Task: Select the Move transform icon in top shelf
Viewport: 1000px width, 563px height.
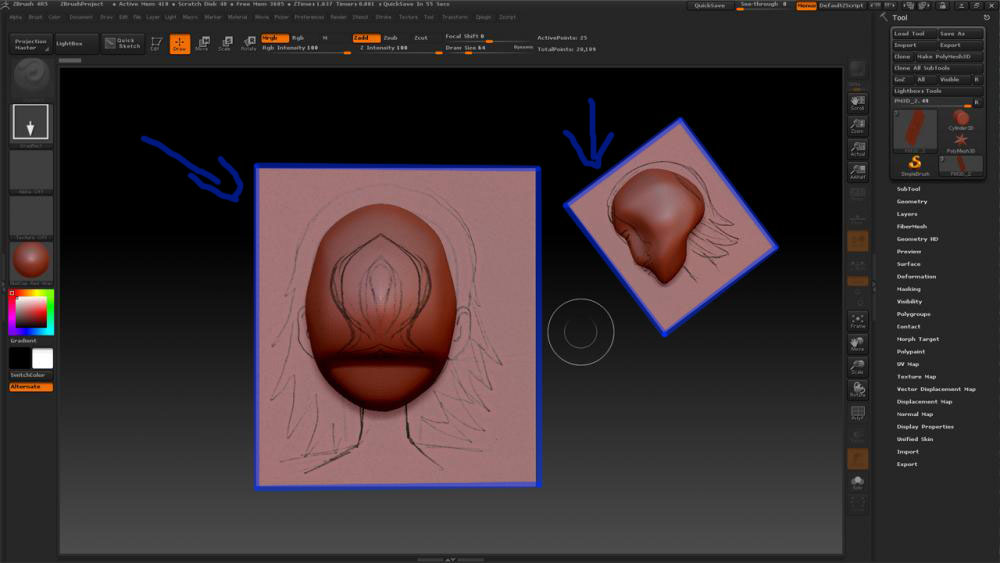Action: pos(202,44)
